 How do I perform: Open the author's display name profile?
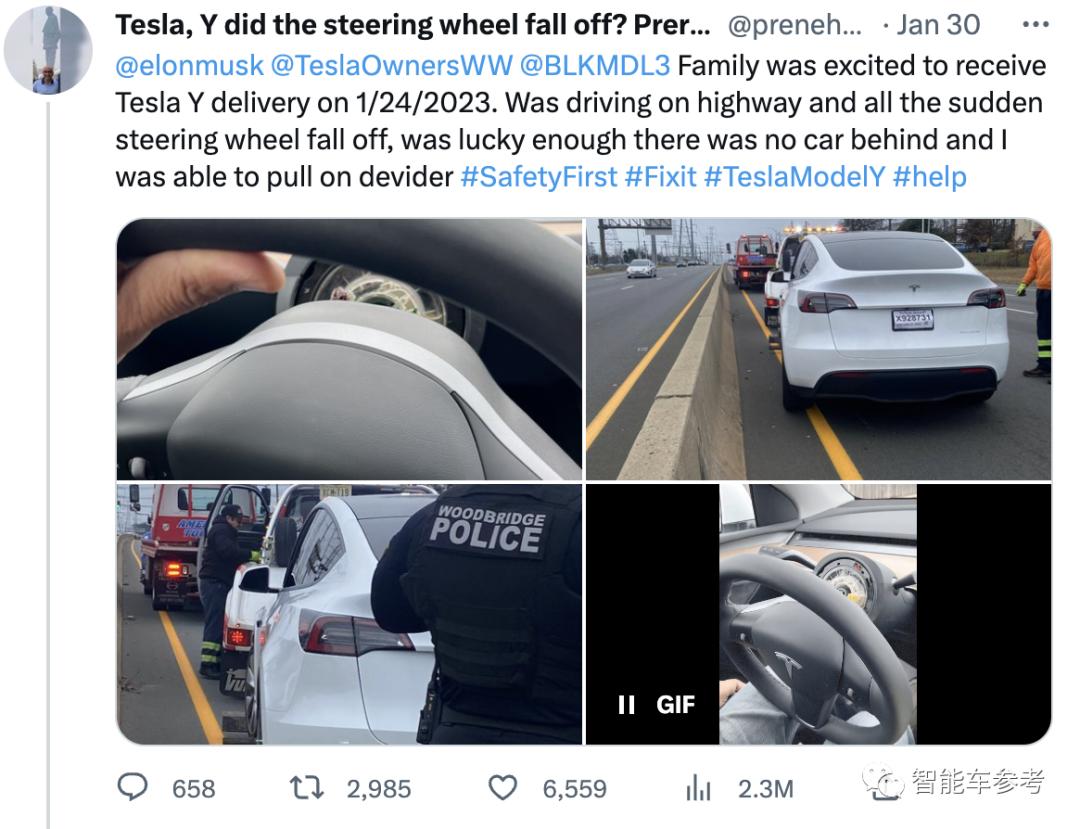click(413, 25)
